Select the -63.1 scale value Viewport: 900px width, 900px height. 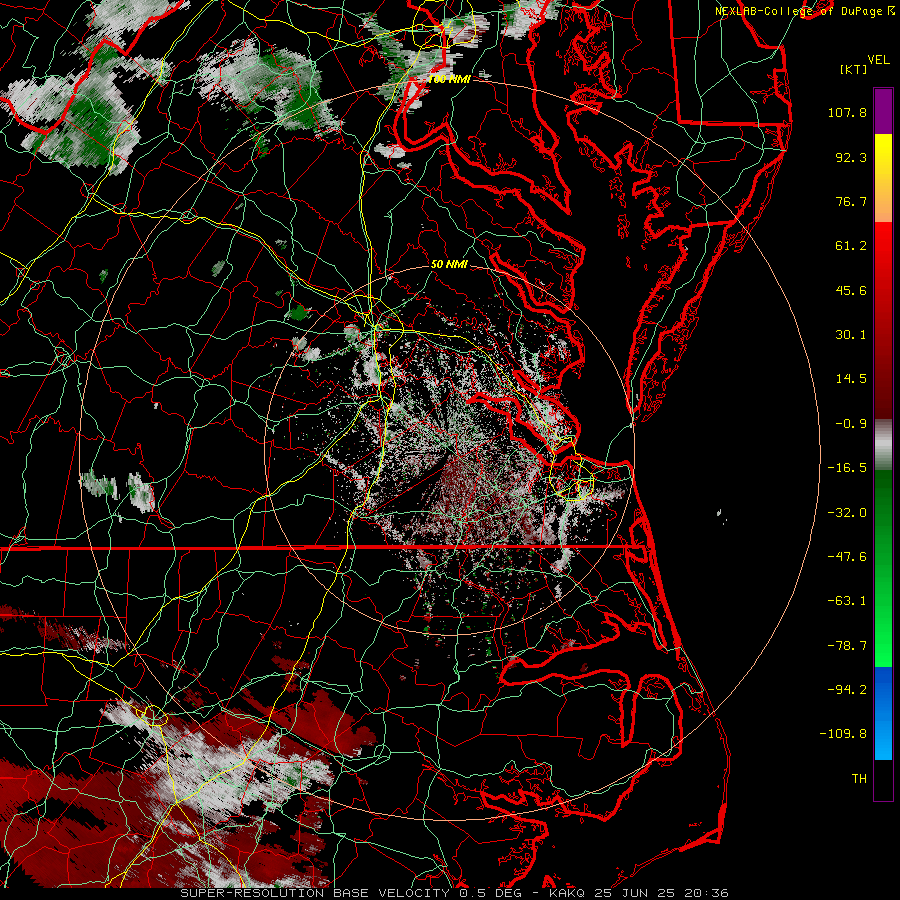click(847, 601)
